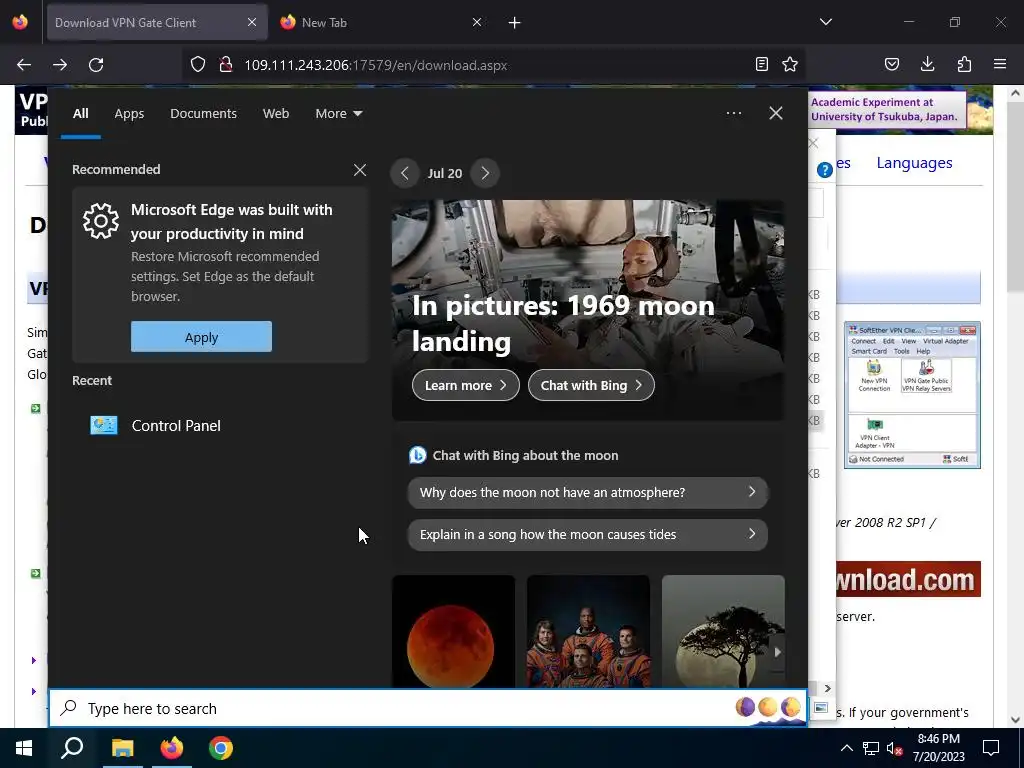
Task: Open notification center icon
Action: pyautogui.click(x=991, y=748)
